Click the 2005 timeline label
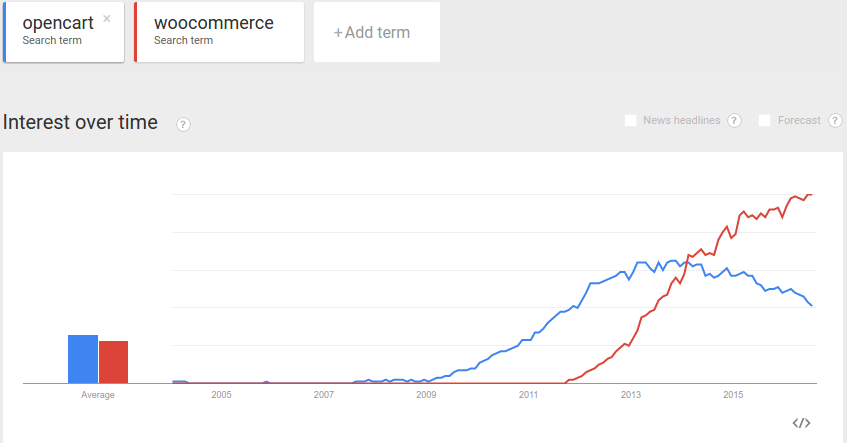The height and width of the screenshot is (443, 847). (x=221, y=395)
